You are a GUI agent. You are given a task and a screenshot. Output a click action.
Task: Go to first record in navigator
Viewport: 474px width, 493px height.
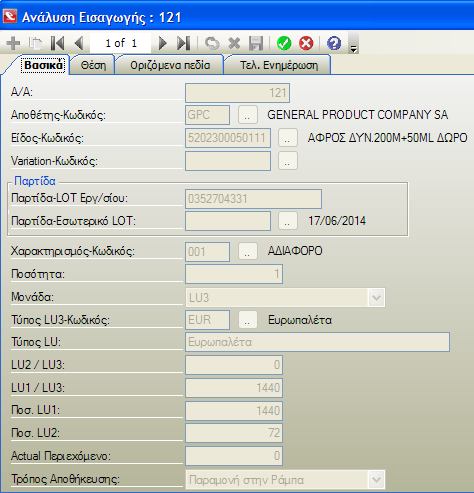click(x=57, y=43)
